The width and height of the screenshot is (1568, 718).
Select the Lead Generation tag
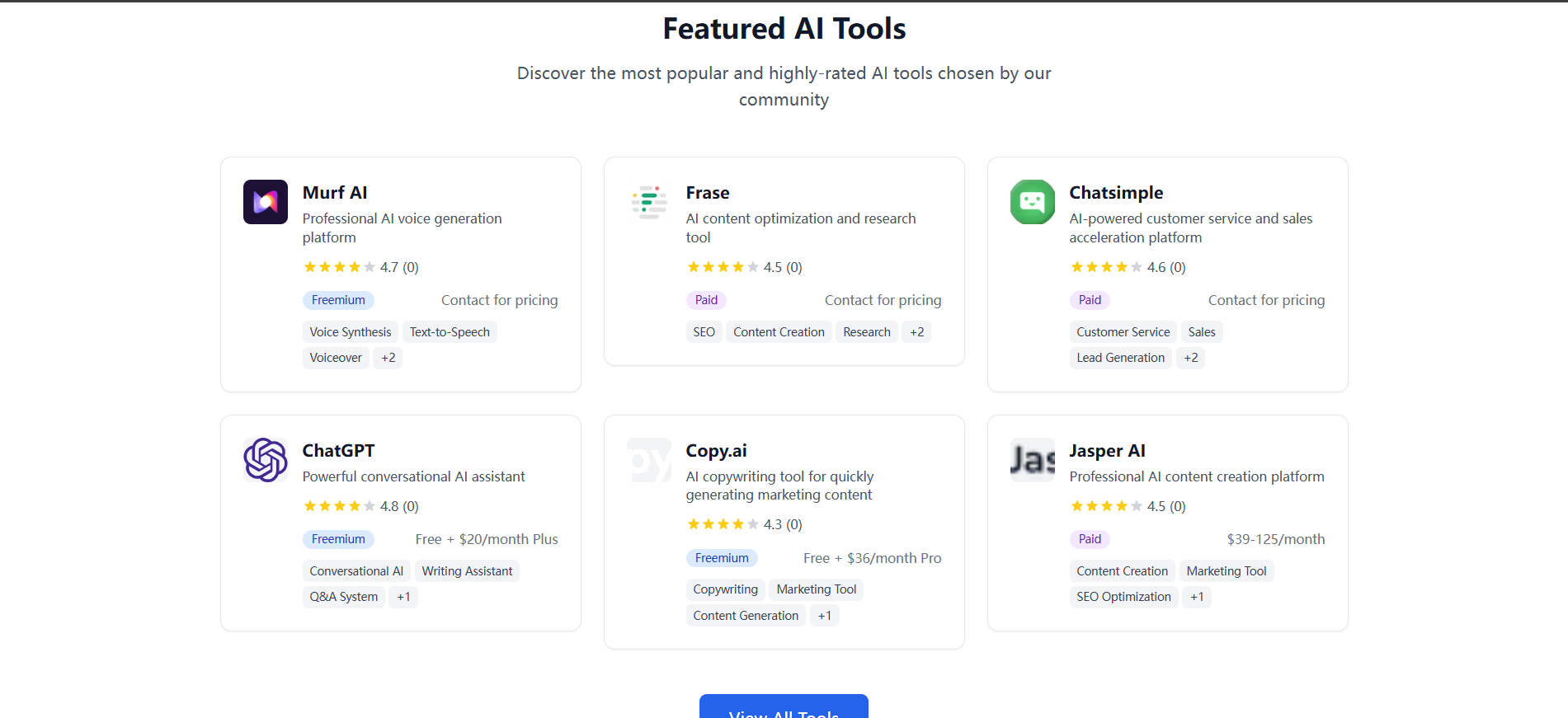point(1120,358)
